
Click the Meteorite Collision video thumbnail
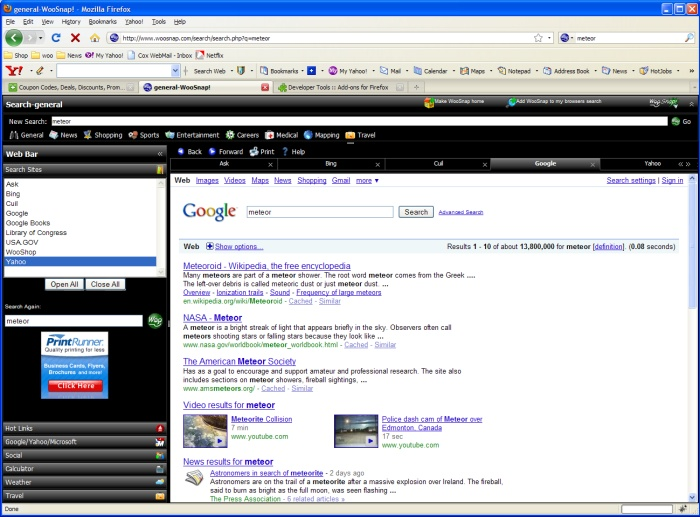coord(205,431)
